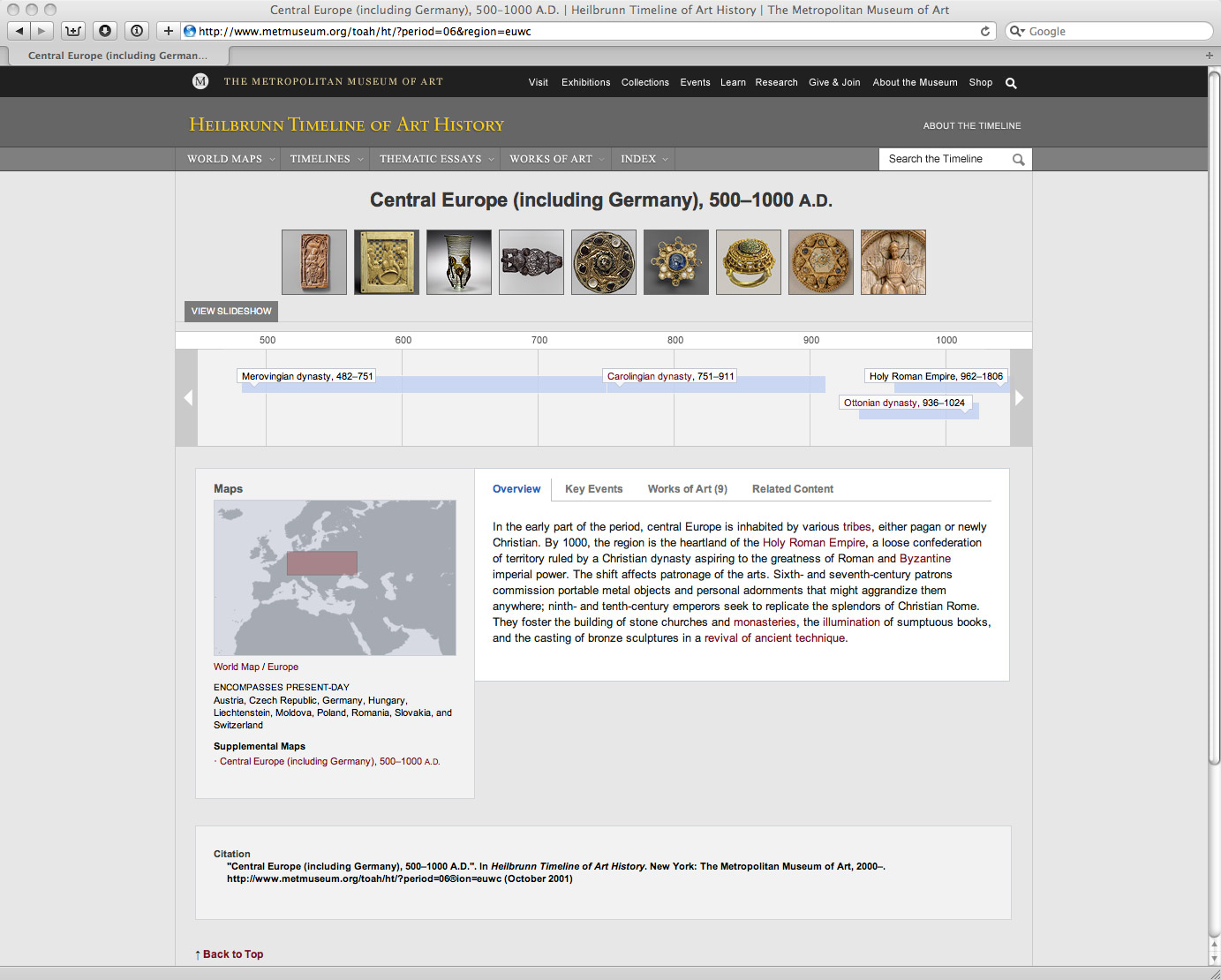
Task: Open the round dark disk brooch thumbnail
Action: pyautogui.click(x=604, y=262)
